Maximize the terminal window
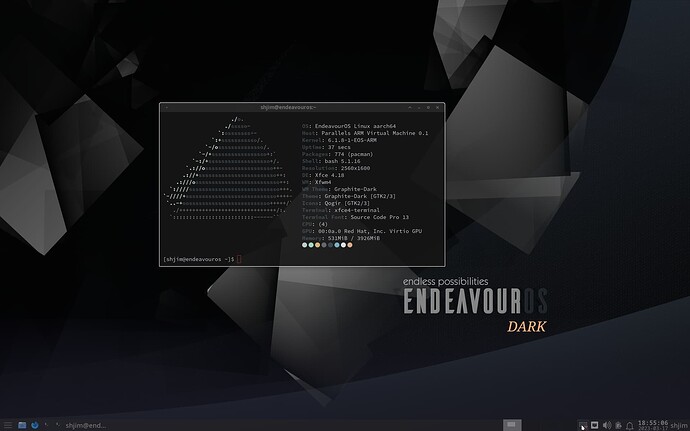Image resolution: width=690 pixels, height=431 pixels. pyautogui.click(x=428, y=107)
